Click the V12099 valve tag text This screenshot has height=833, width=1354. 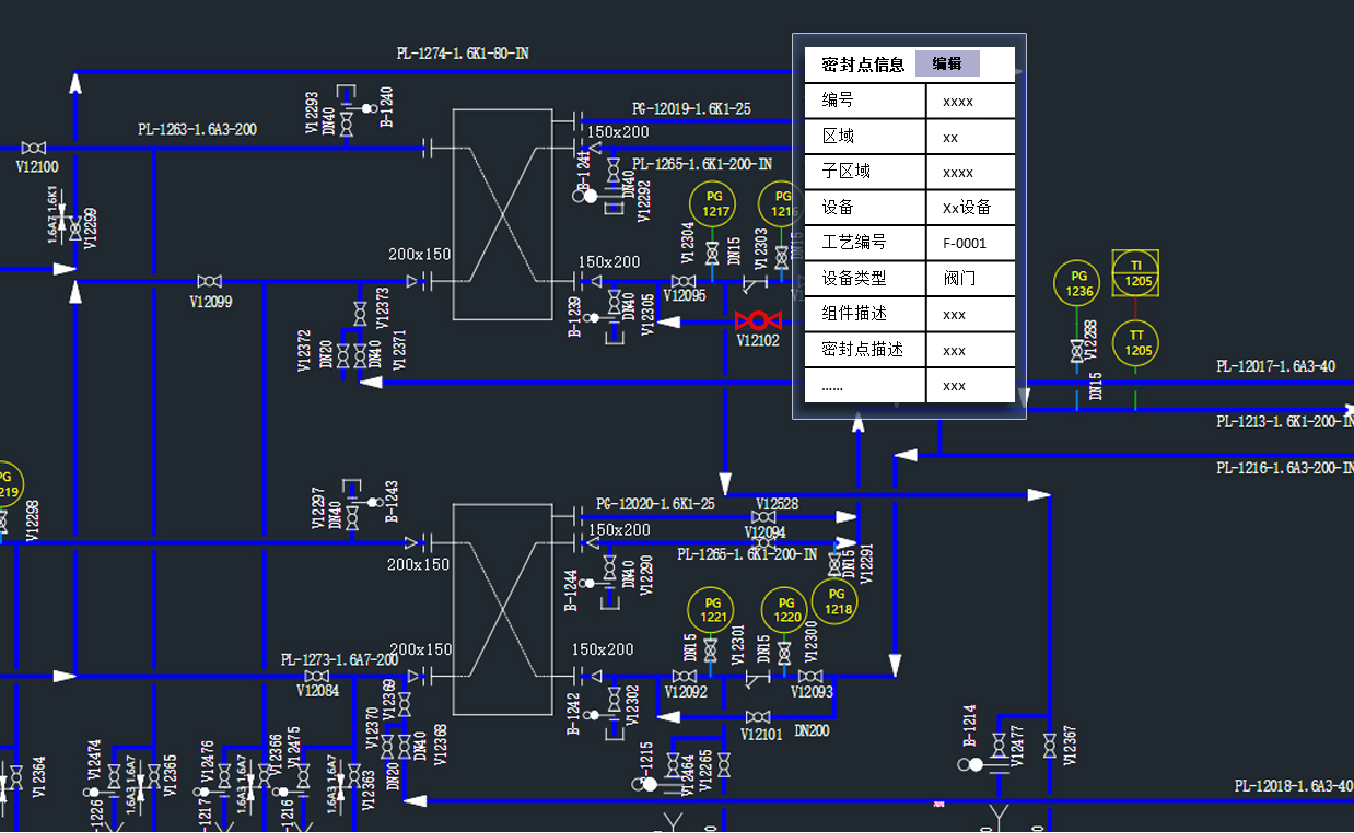pyautogui.click(x=210, y=300)
